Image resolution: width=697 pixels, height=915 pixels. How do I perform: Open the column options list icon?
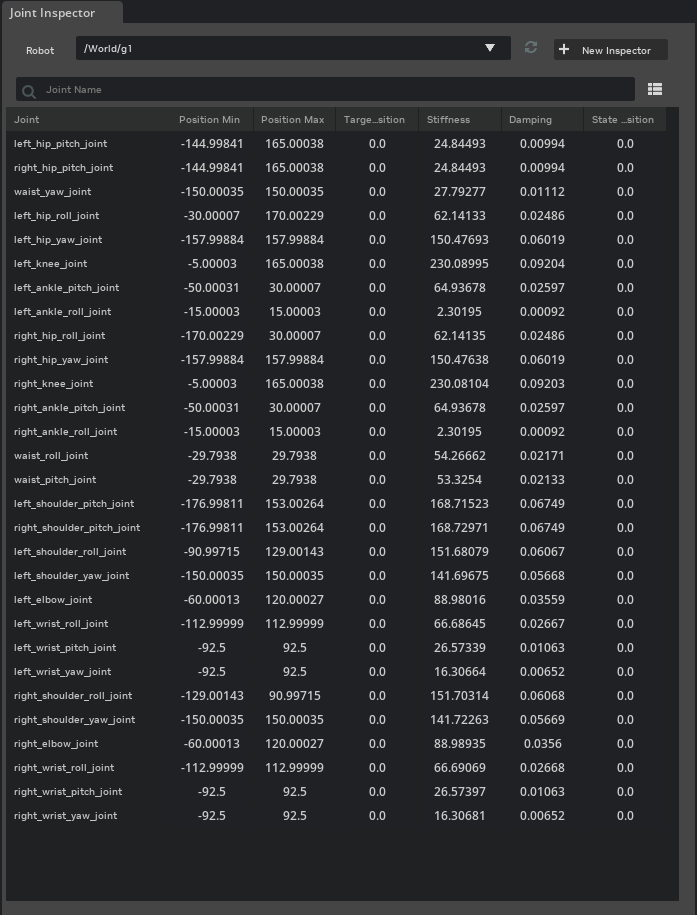pos(655,89)
